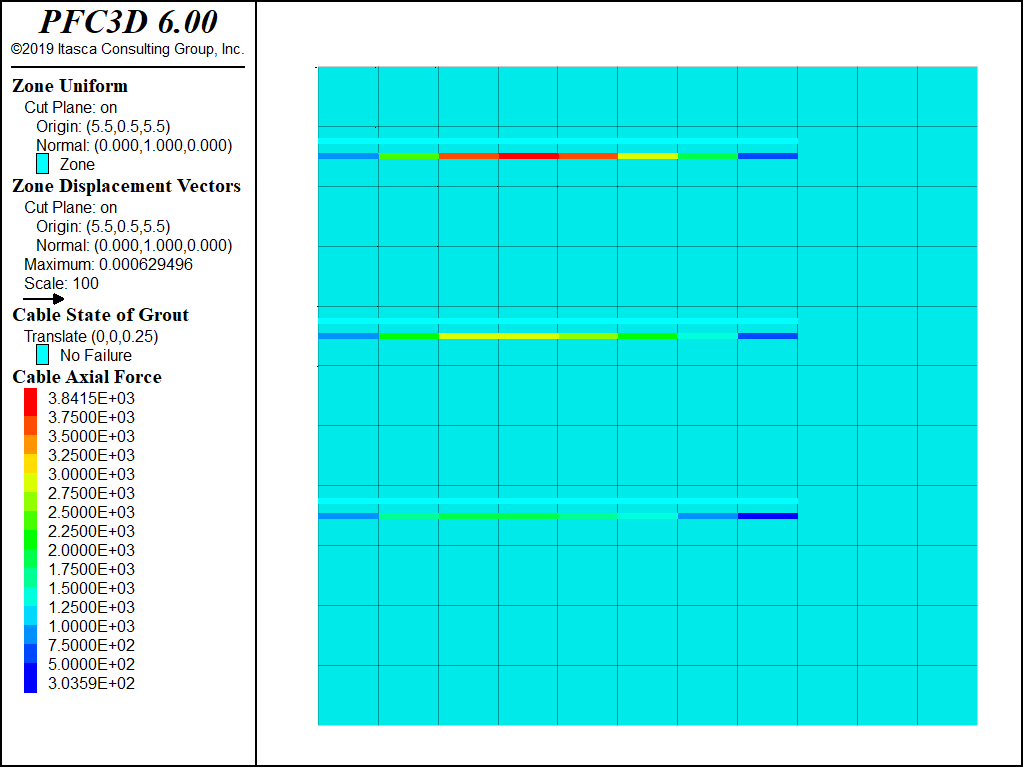The height and width of the screenshot is (768, 1024).
Task: Click the 1.0000E+03 legend value
Action: coord(91,626)
